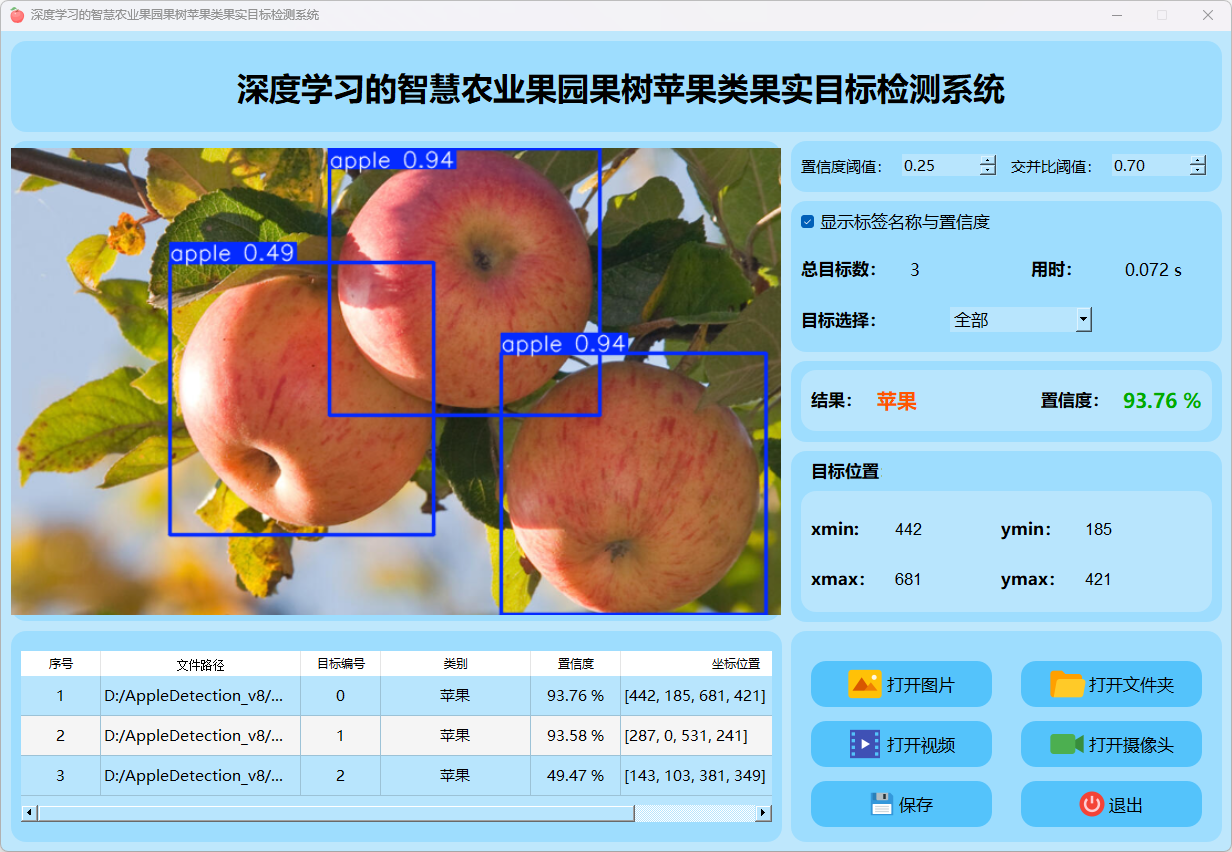
Task: Click the 文件路径 column header
Action: [201, 663]
